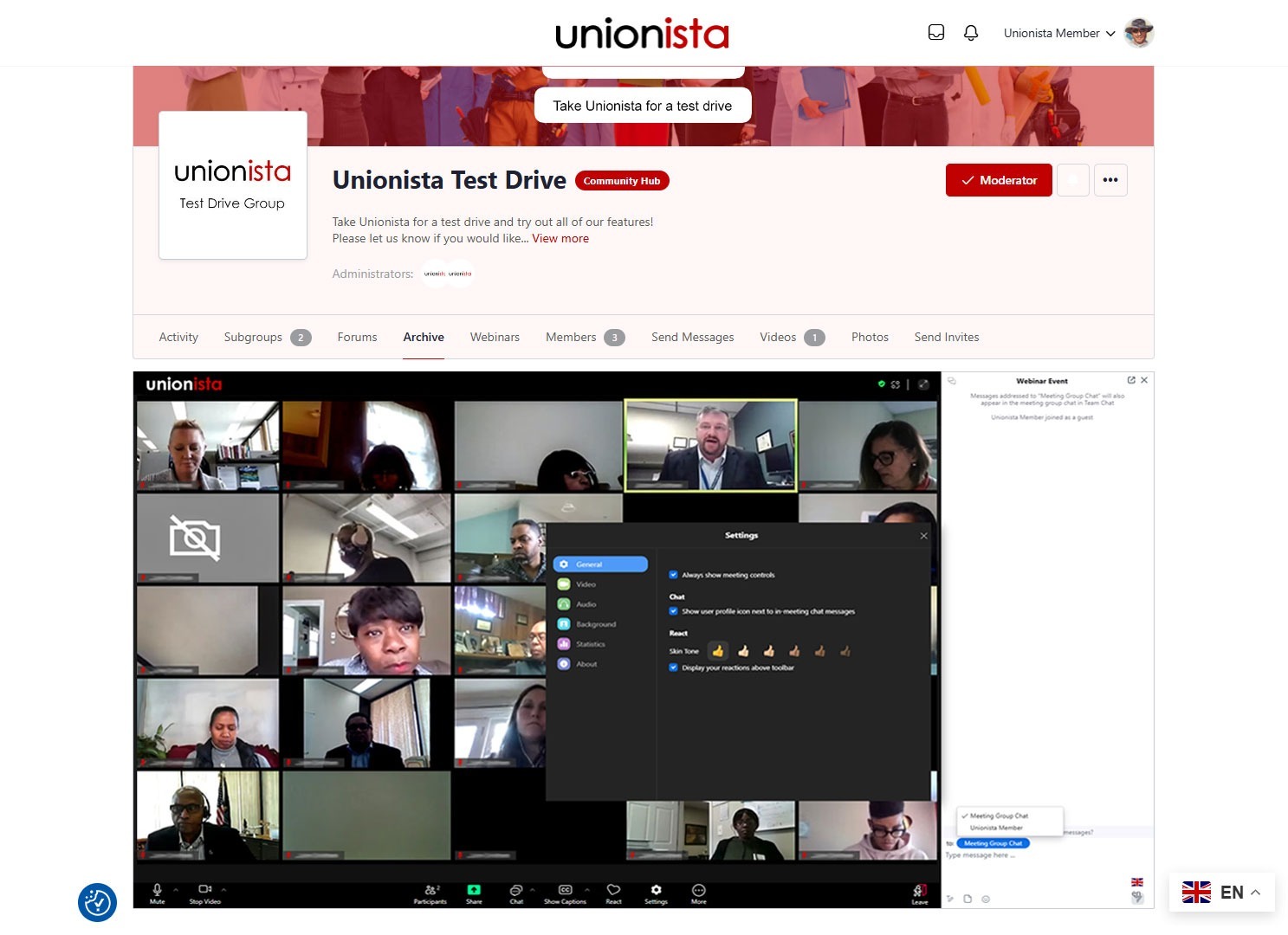
Task: Select the highlighted active speaker video tile
Action: click(x=710, y=445)
